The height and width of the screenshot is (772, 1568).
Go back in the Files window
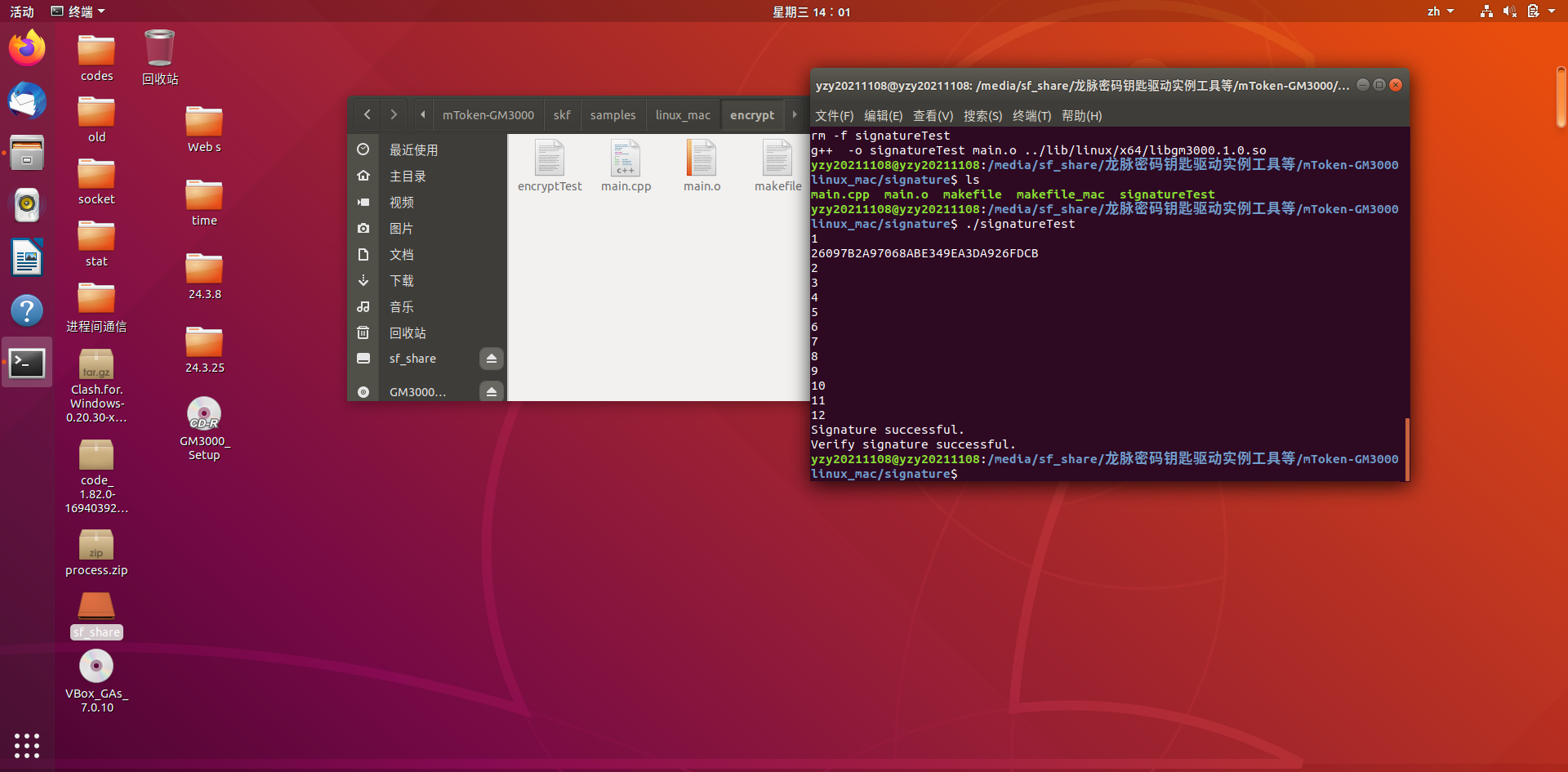(367, 114)
